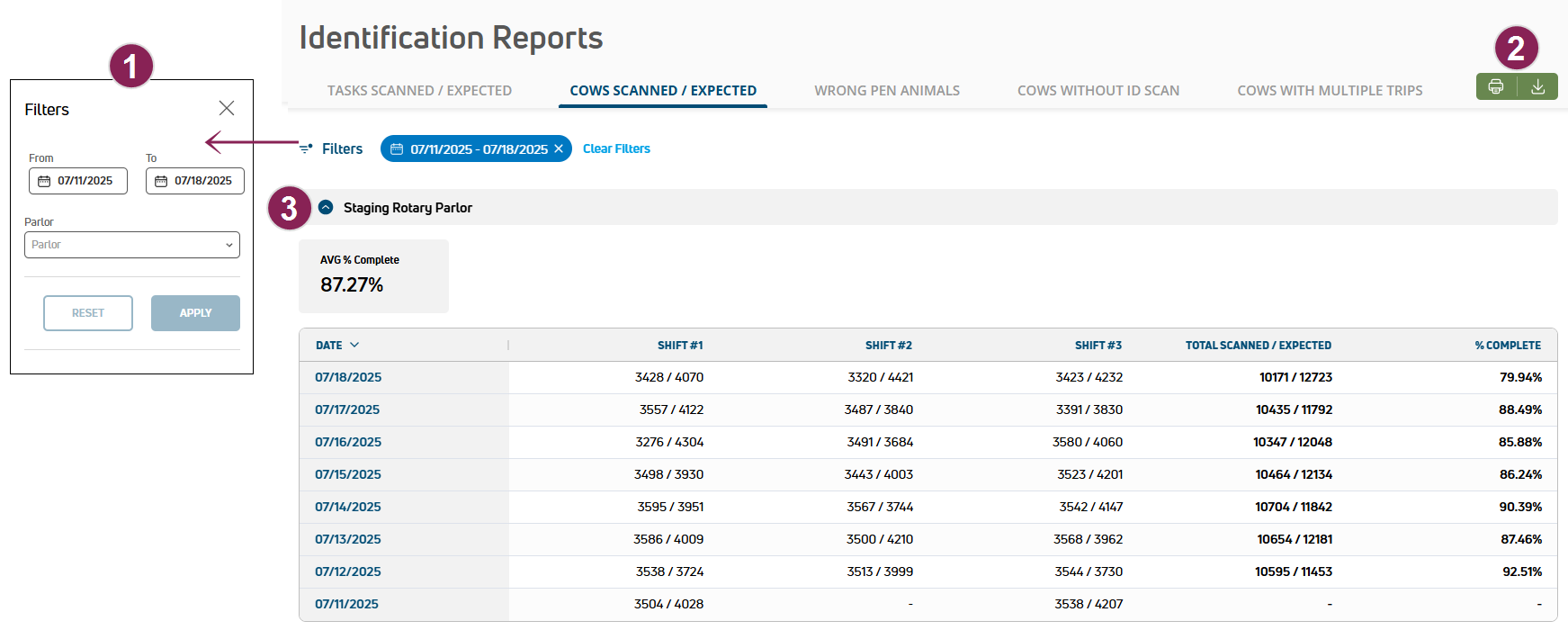Viewport: 1568px width, 639px height.
Task: Go to Cows Without ID Scan tab
Action: point(1098,91)
